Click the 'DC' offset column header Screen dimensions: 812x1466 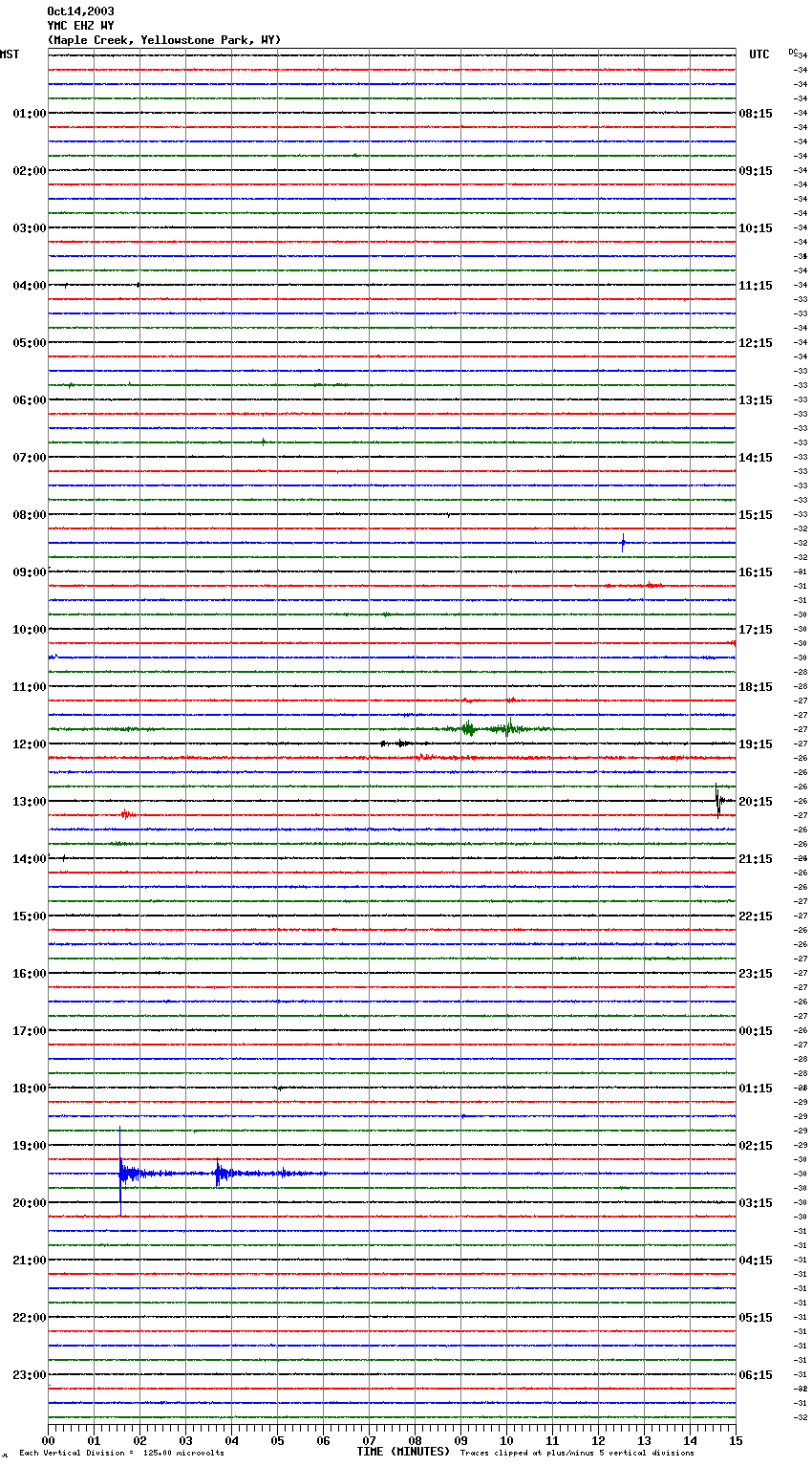coord(793,51)
